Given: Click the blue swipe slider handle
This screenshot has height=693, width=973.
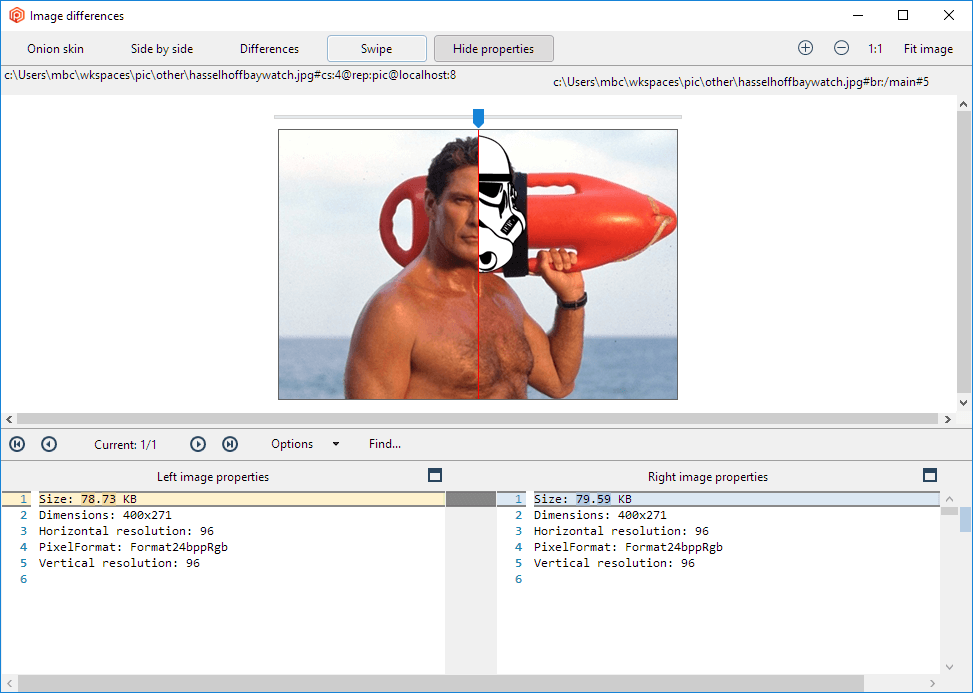Looking at the screenshot, I should point(478,118).
